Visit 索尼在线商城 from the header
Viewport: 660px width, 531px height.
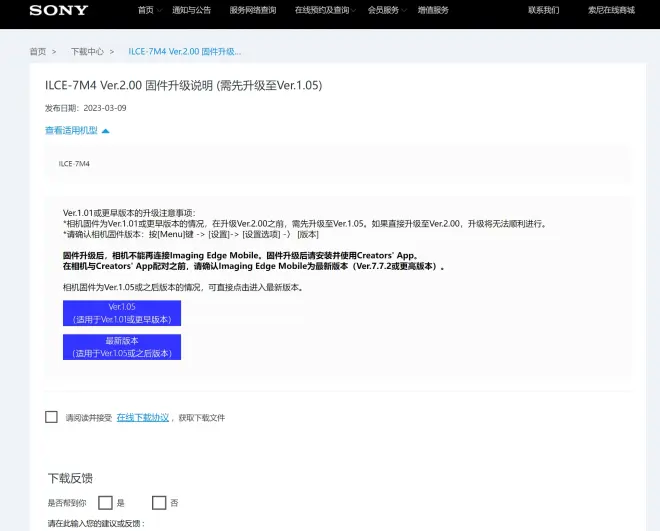(611, 10)
